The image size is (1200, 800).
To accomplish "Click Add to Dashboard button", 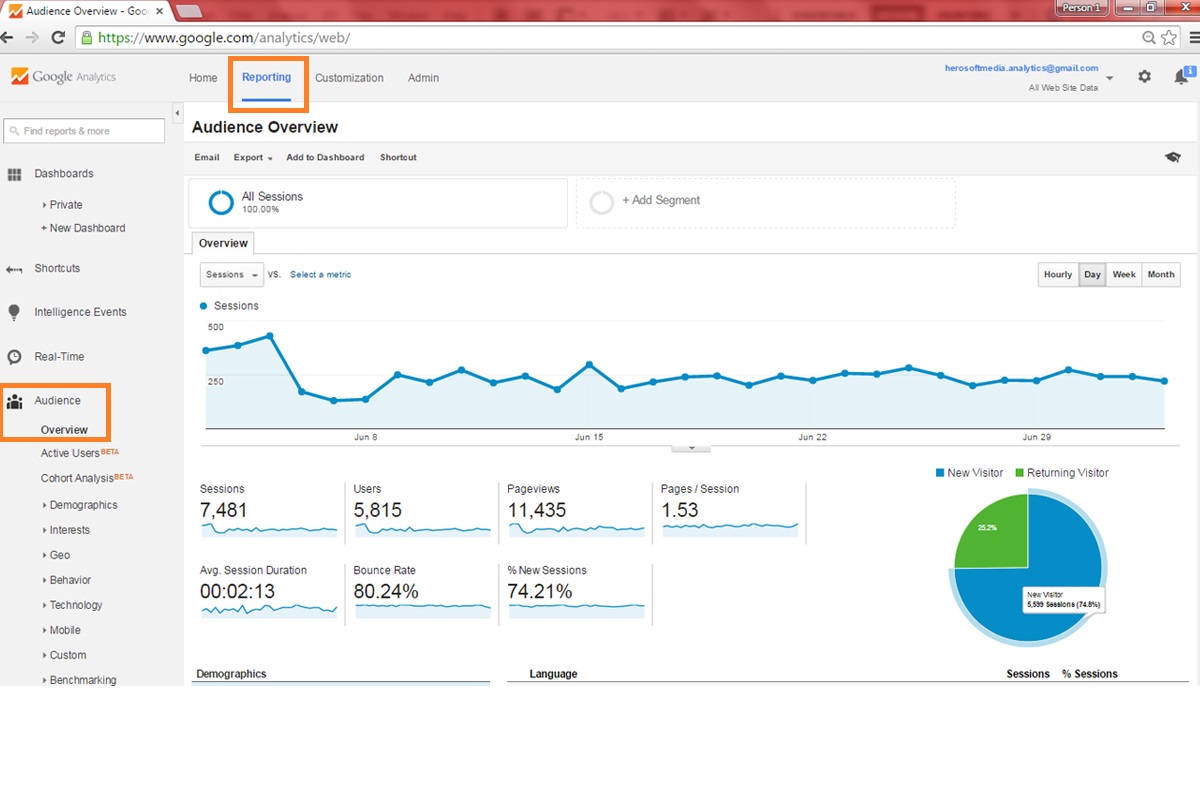I will 325,158.
